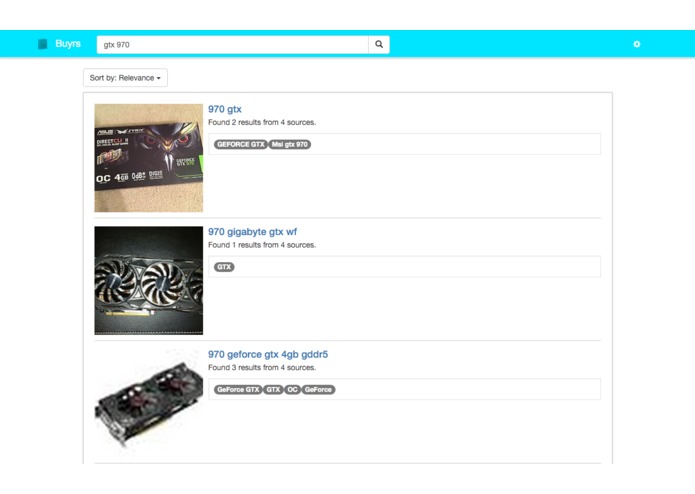695x494 pixels.
Task: Click 'Found 3 results from 4 sources.' text
Action: pyautogui.click(x=262, y=368)
